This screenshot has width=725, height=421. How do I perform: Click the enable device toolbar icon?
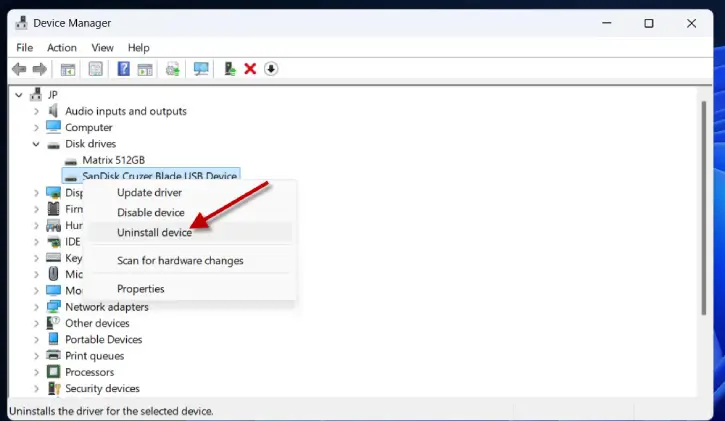point(230,69)
